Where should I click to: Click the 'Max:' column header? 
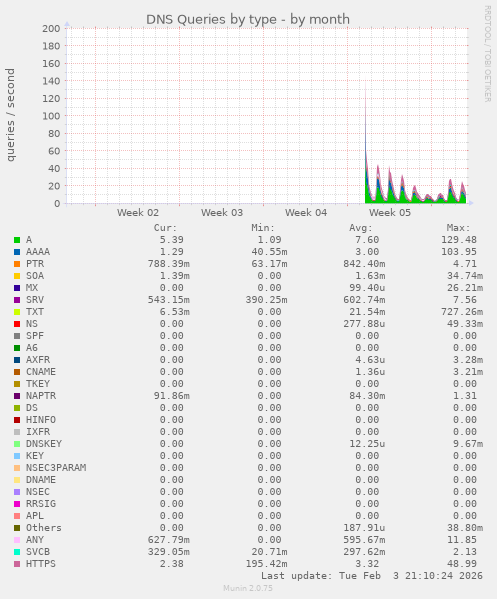459,228
